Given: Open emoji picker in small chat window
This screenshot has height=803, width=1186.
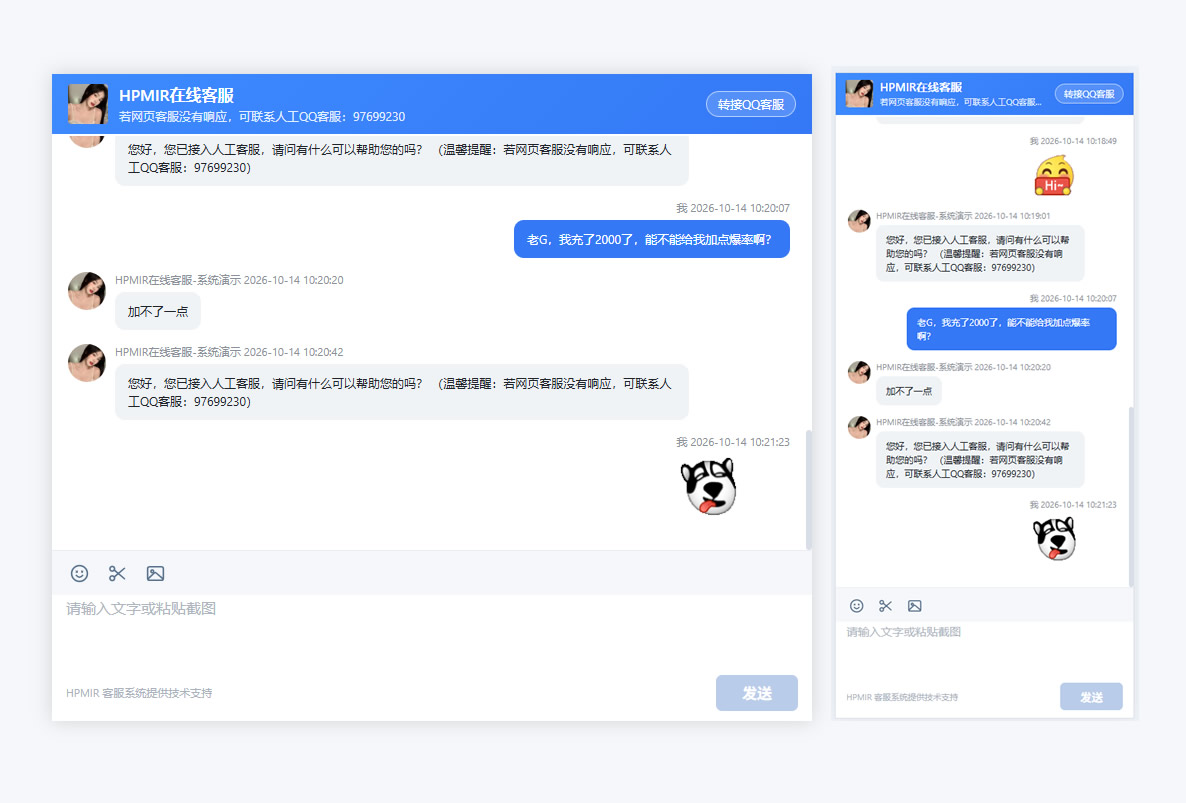Looking at the screenshot, I should (856, 606).
